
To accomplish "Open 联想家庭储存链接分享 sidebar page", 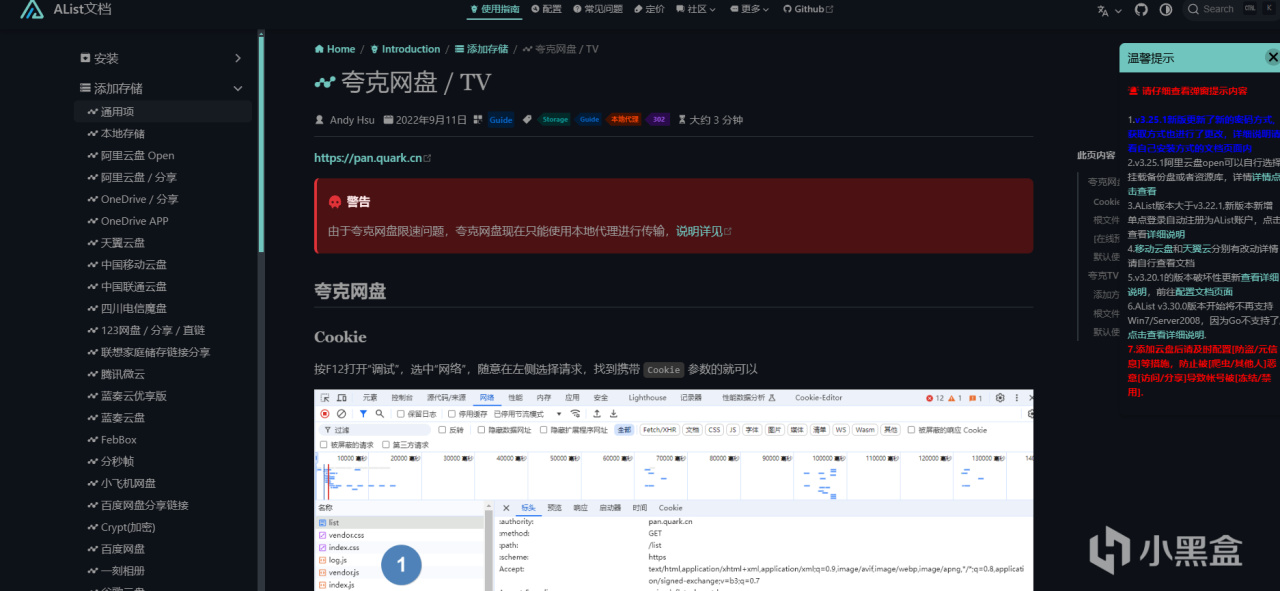I will [162, 352].
